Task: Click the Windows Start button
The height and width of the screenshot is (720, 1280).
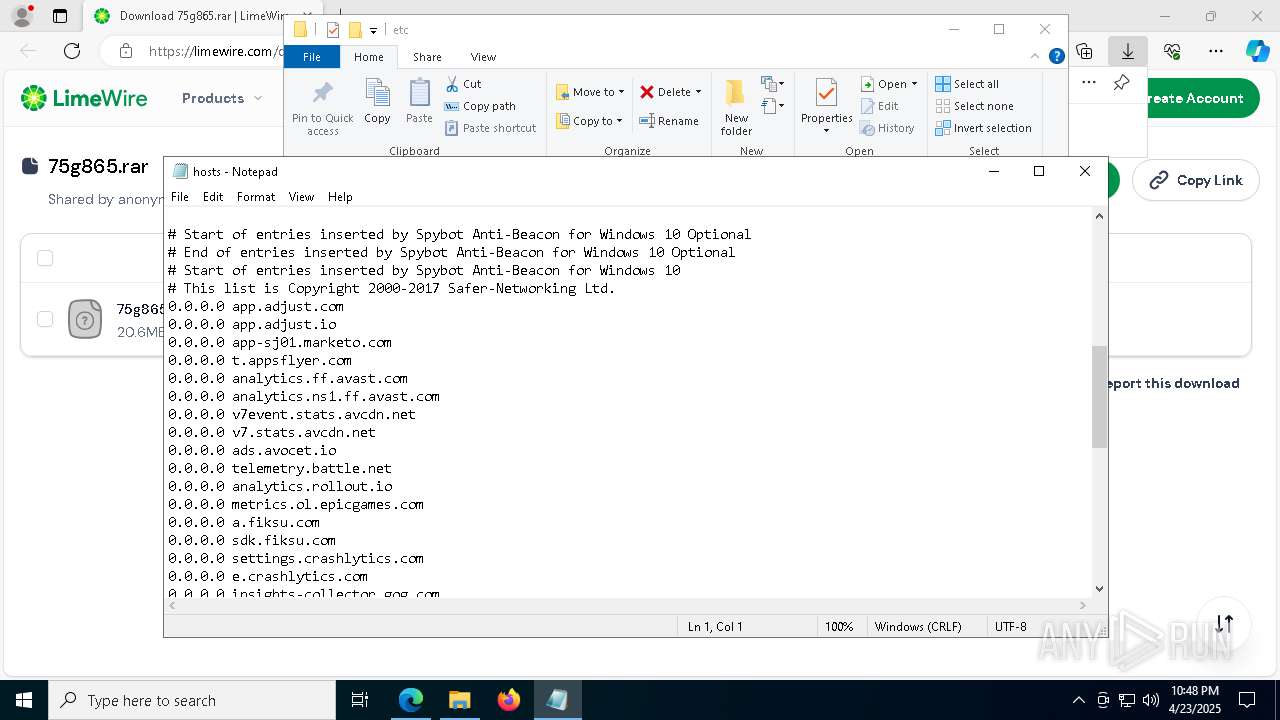Action: click(x=24, y=700)
